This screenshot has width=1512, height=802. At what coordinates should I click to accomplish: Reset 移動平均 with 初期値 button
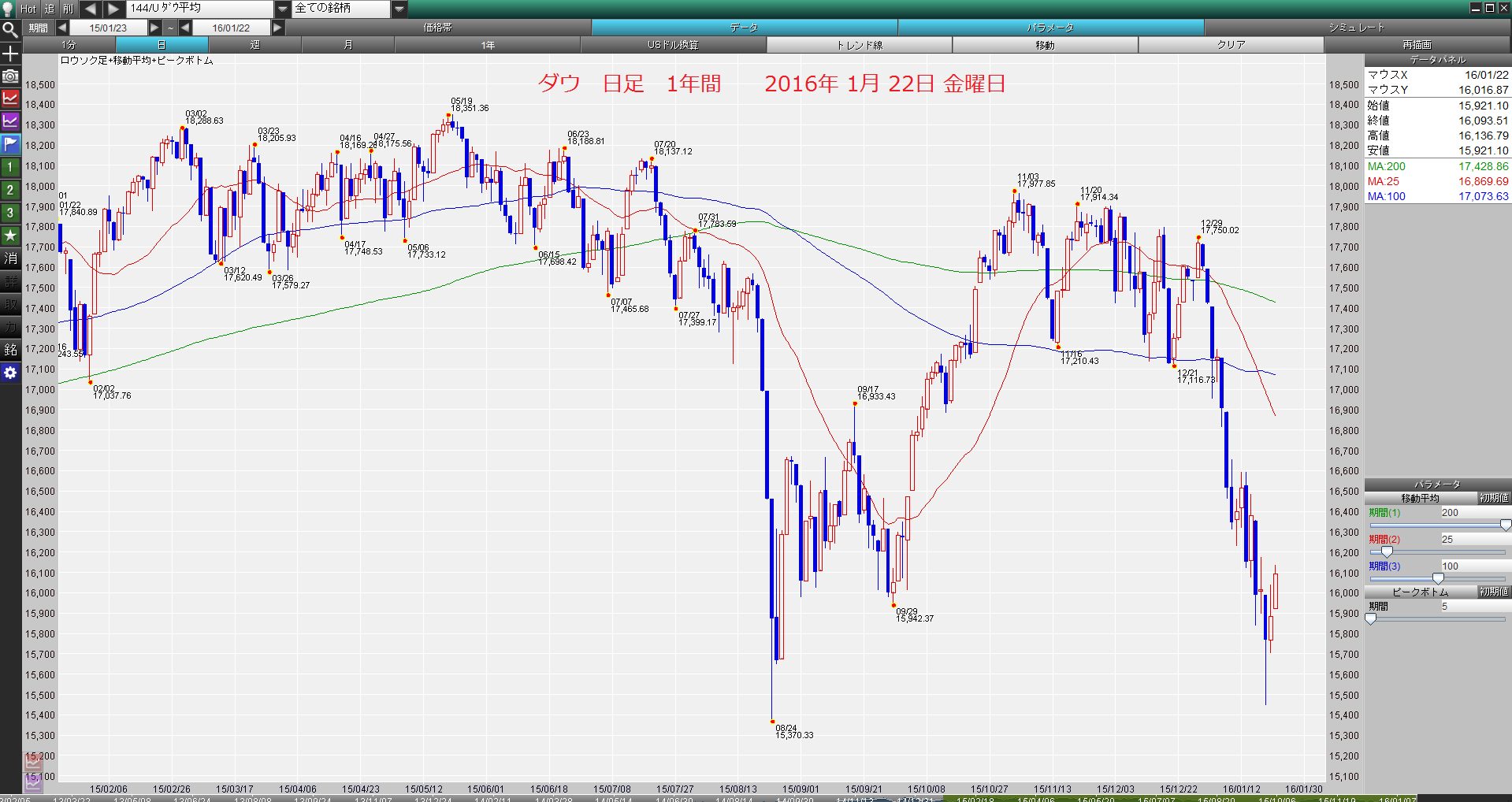1494,498
